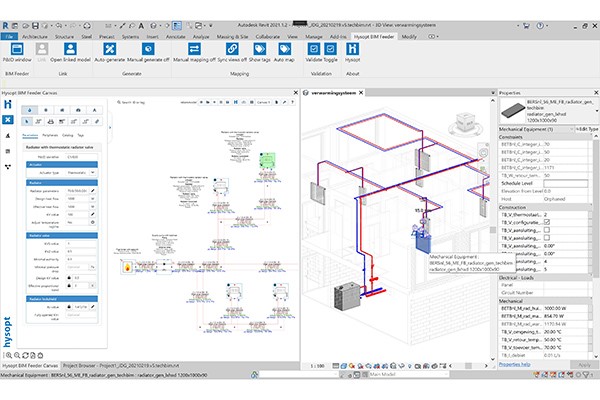Switch to the Modify ribbon tab

click(x=409, y=37)
